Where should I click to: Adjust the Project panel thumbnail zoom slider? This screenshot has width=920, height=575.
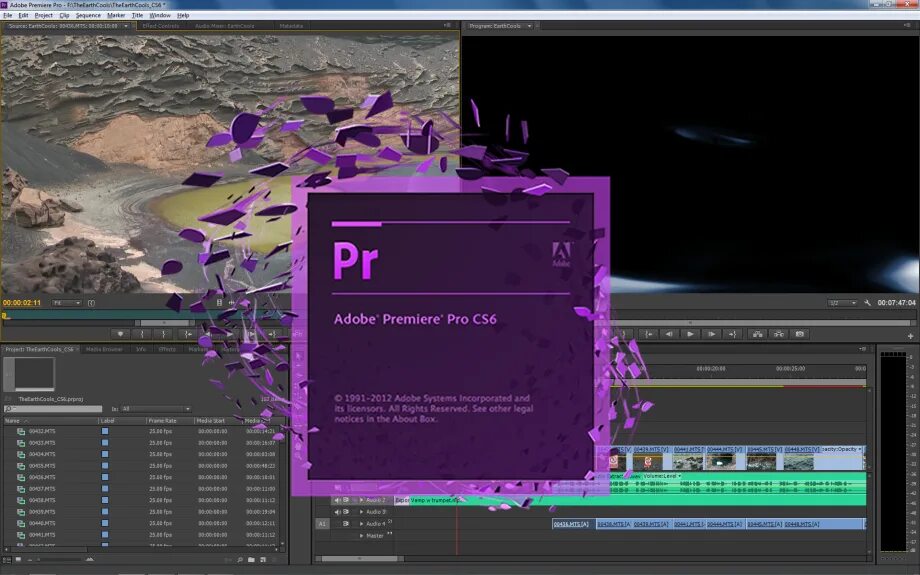pos(62,560)
